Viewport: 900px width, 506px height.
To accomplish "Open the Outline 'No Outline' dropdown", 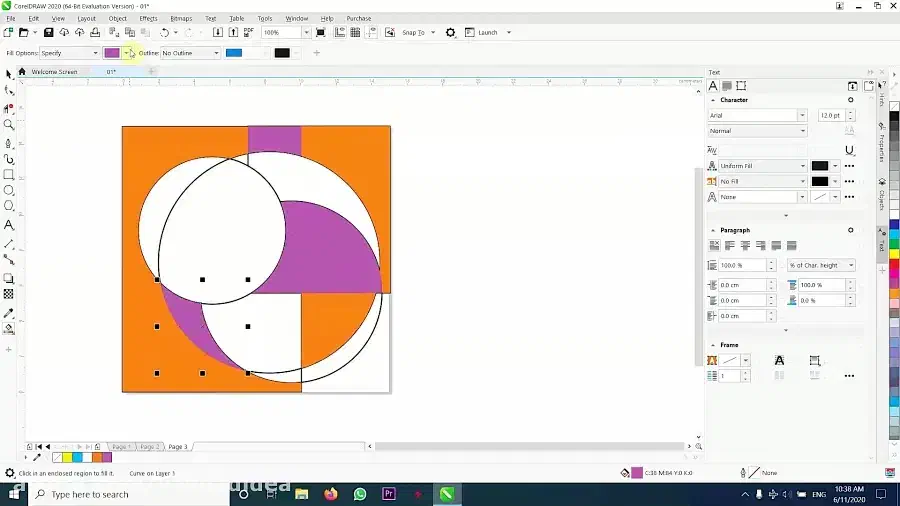I will 217,53.
